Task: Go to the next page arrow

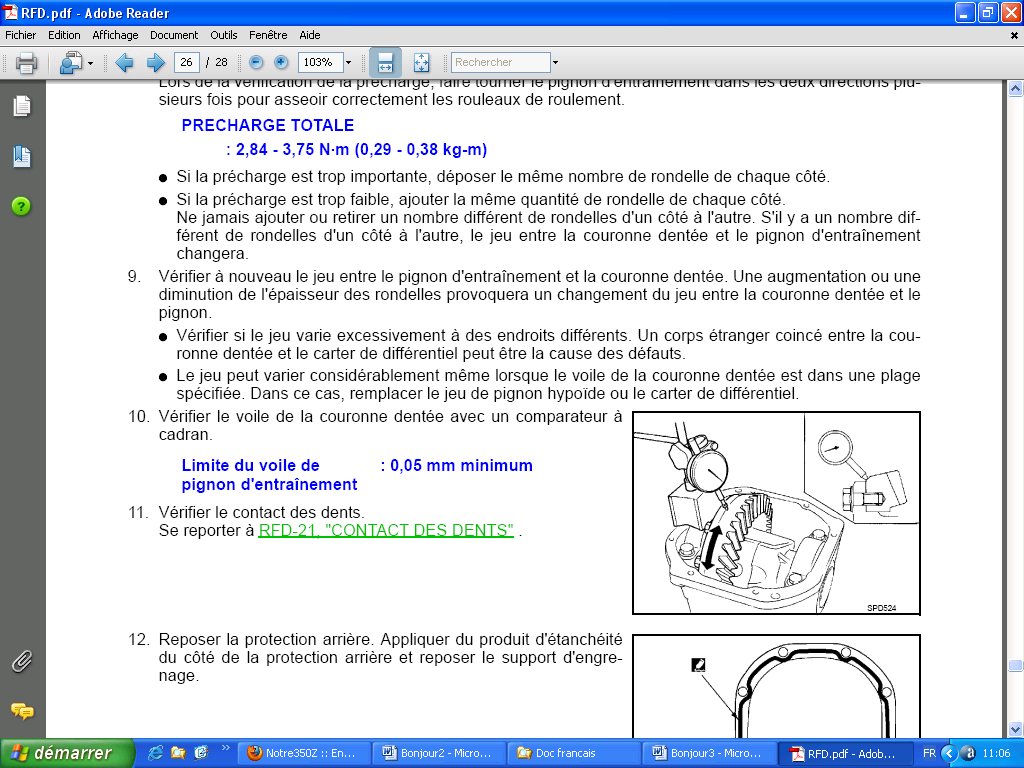Action: click(155, 63)
